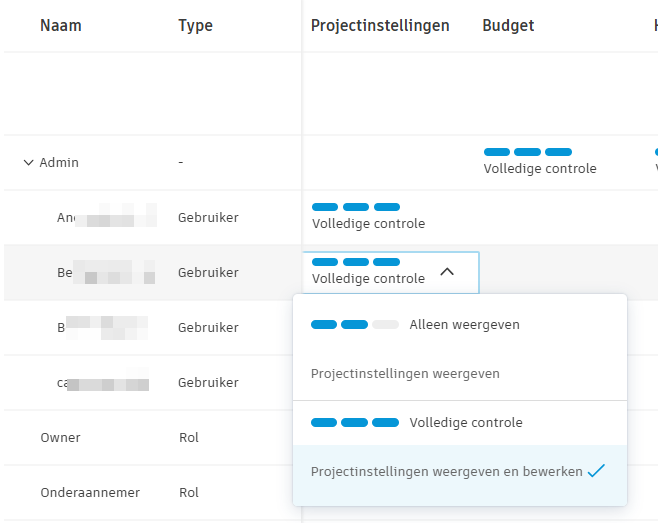
Task: Click the checkmark next to weergeven en bewerken
Action: coord(597,472)
